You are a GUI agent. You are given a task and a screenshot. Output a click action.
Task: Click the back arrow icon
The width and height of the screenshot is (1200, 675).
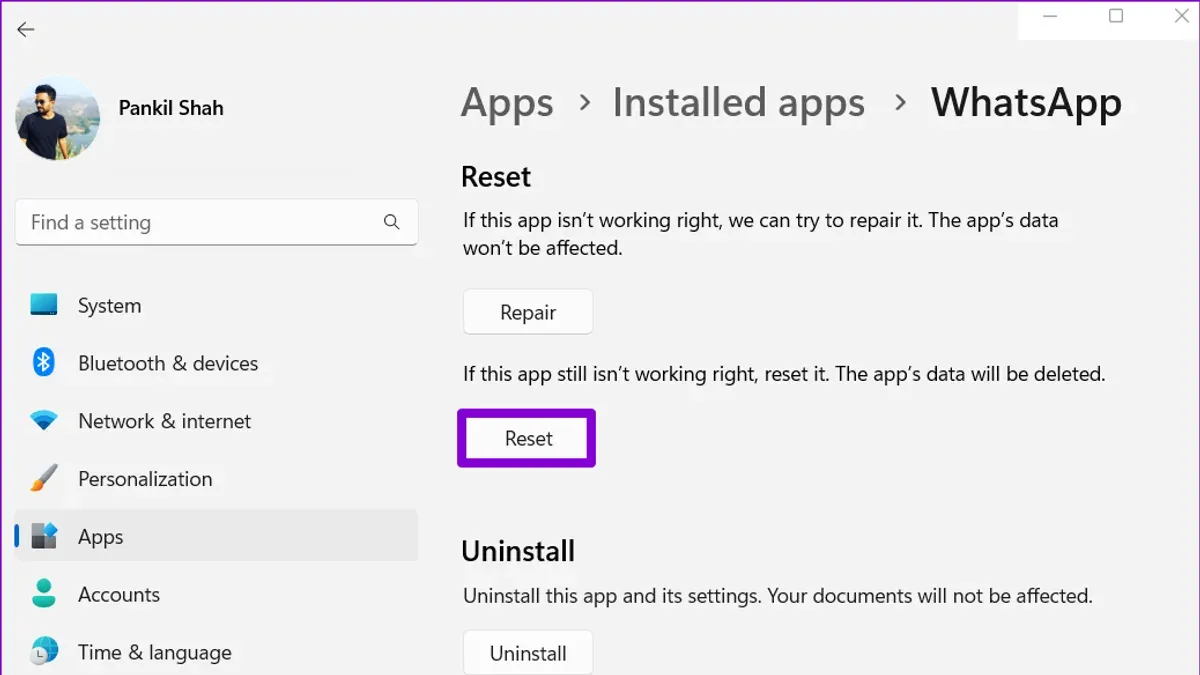tap(26, 30)
